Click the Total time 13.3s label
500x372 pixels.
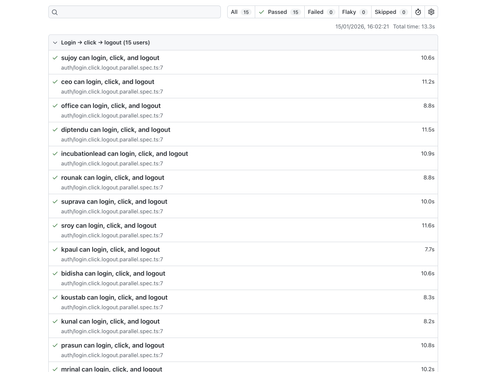(x=414, y=27)
